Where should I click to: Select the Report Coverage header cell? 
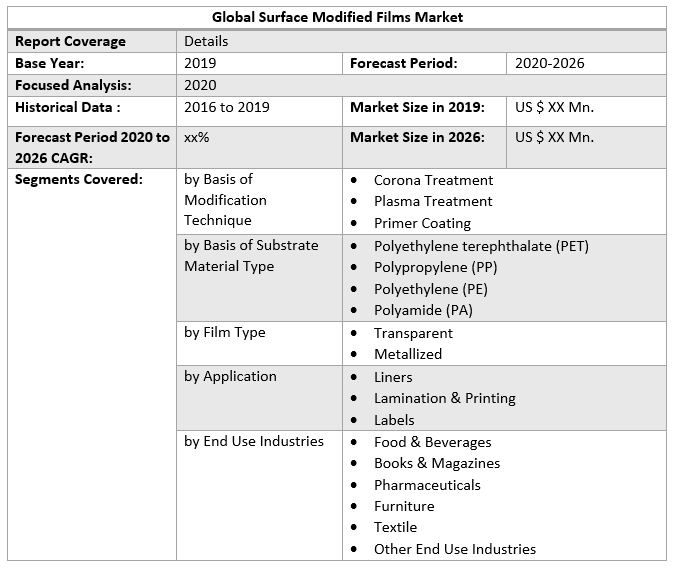[70, 41]
